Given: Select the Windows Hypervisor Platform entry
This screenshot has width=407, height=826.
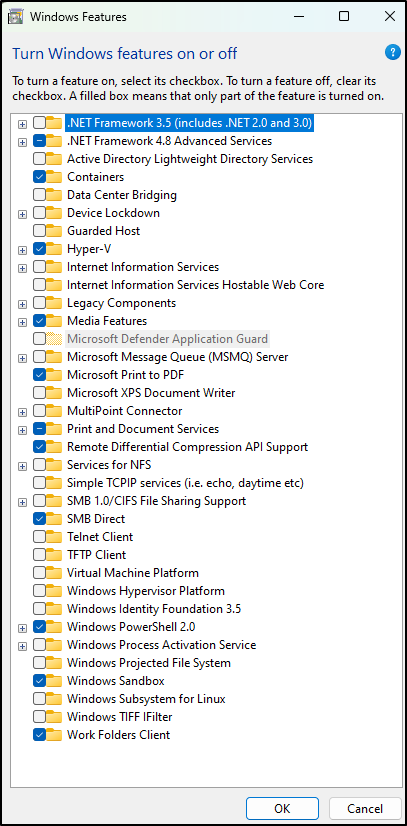Looking at the screenshot, I should (146, 591).
